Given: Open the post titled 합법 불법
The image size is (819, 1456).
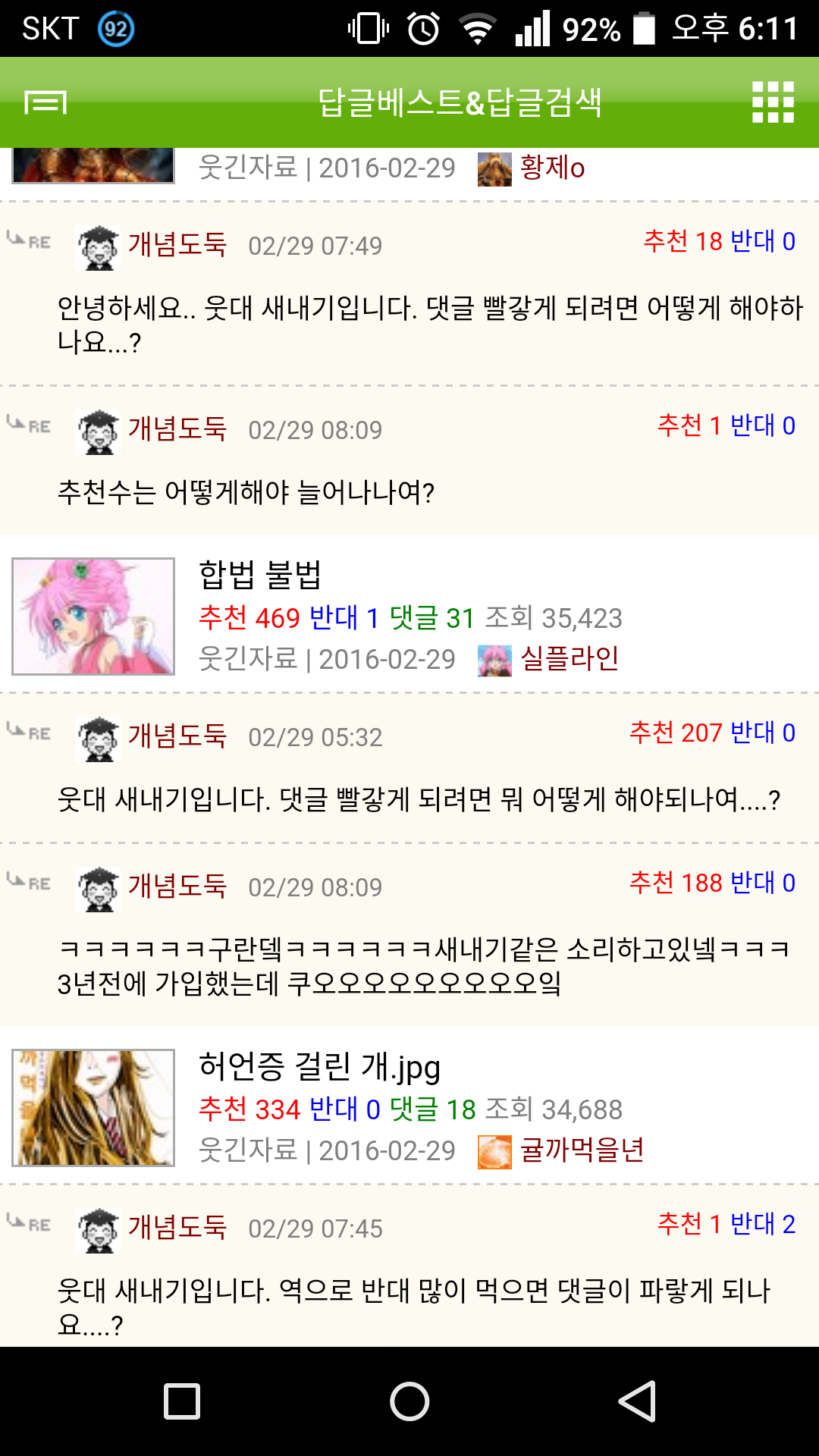Looking at the screenshot, I should [x=260, y=575].
